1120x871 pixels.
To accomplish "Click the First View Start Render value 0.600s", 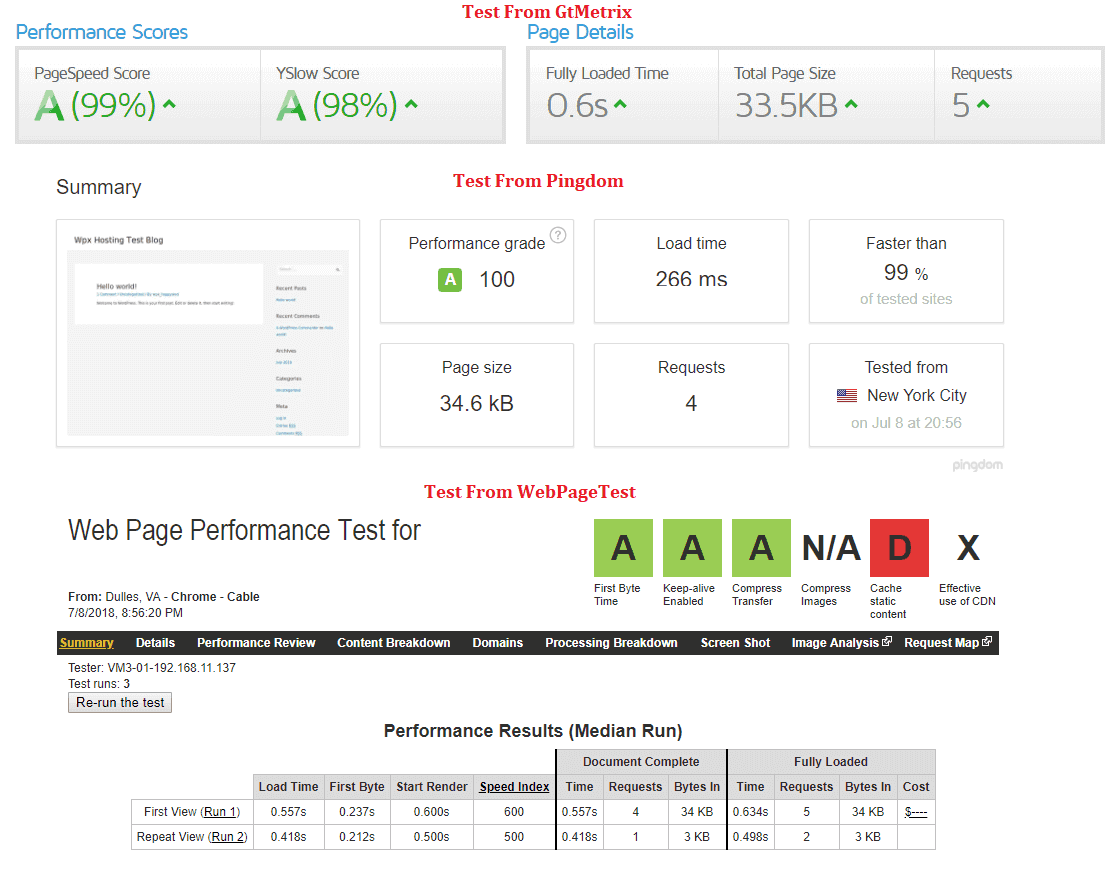I will (431, 812).
